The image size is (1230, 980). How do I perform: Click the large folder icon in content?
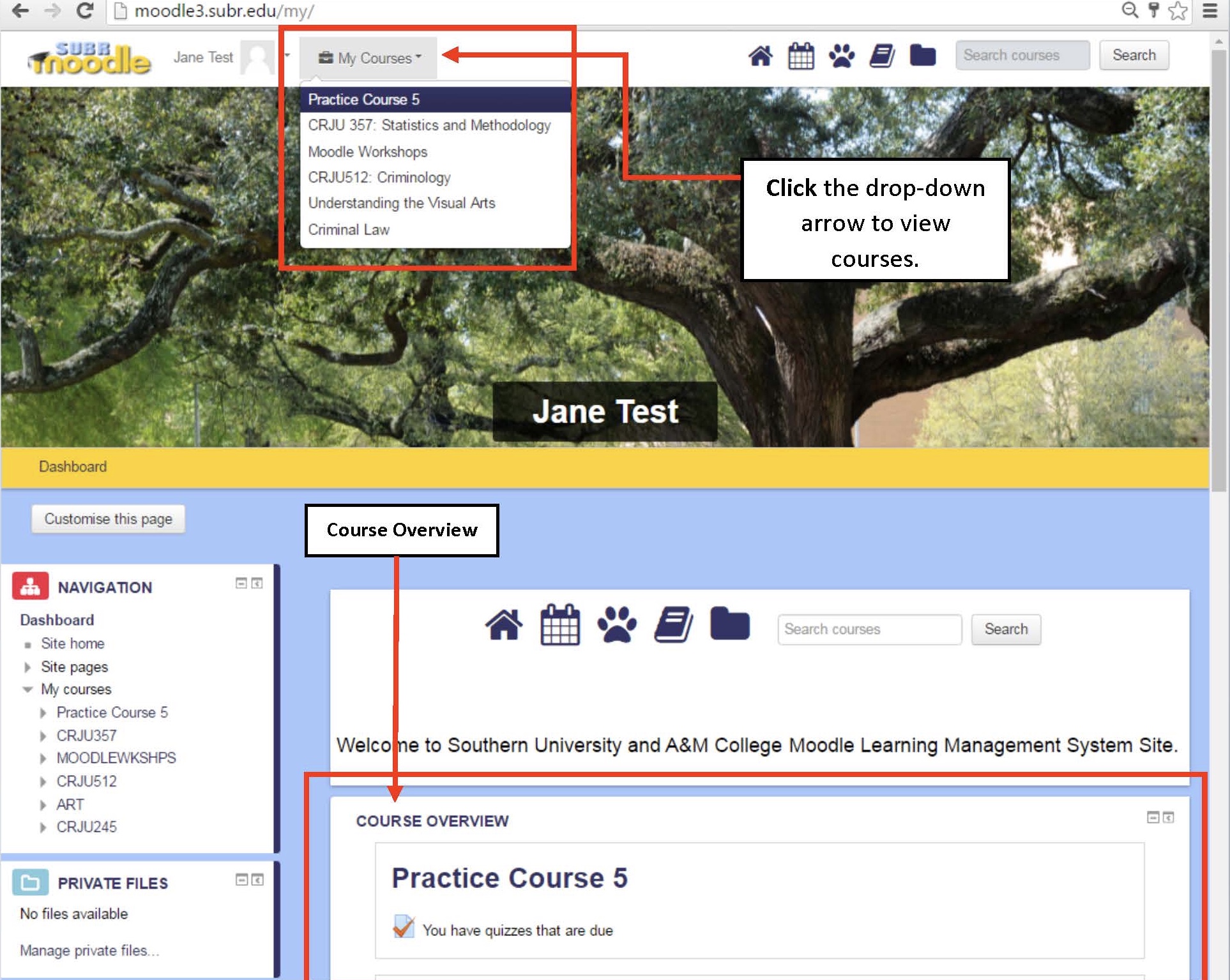pos(730,624)
